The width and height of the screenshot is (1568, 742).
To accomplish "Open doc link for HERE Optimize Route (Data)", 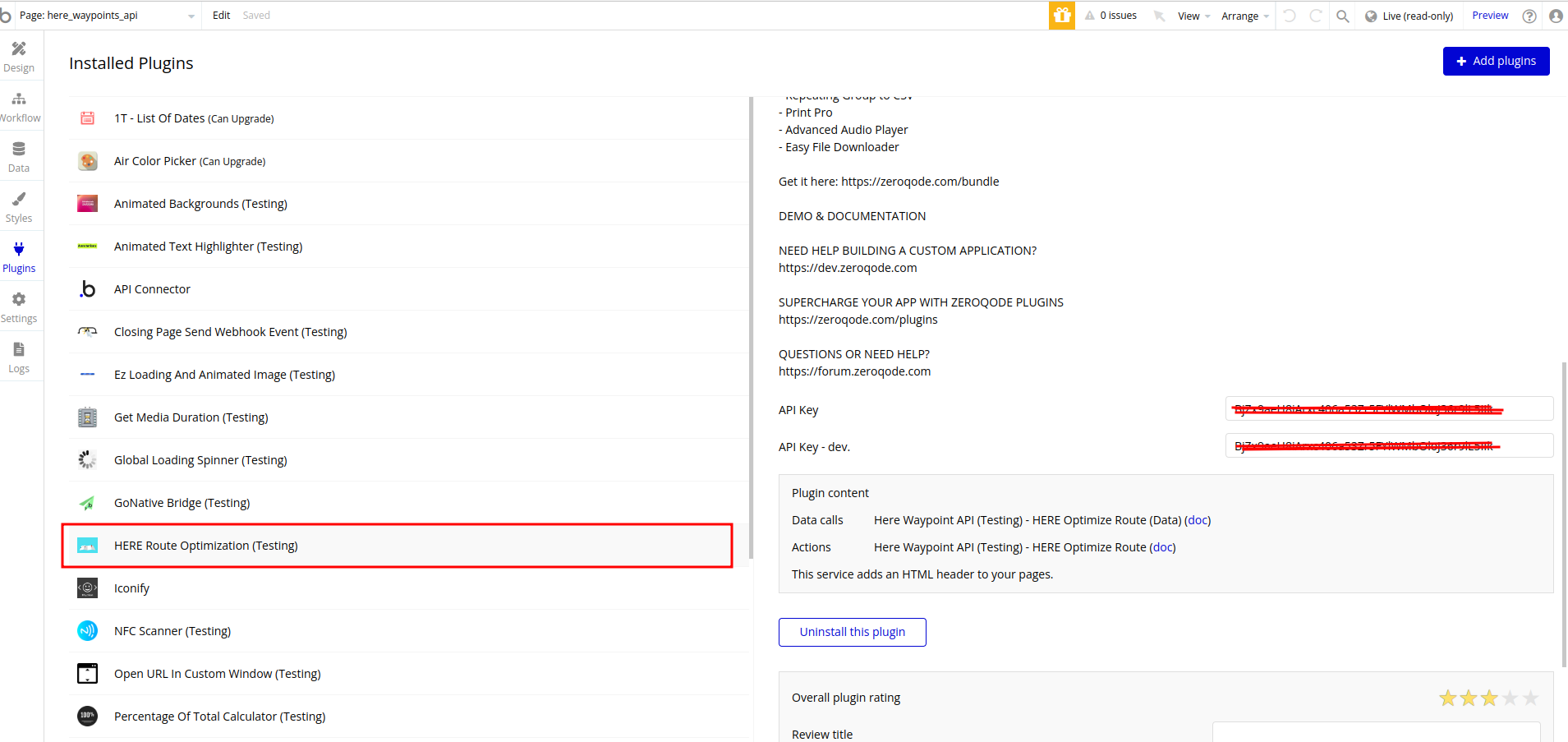I will pos(1198,520).
